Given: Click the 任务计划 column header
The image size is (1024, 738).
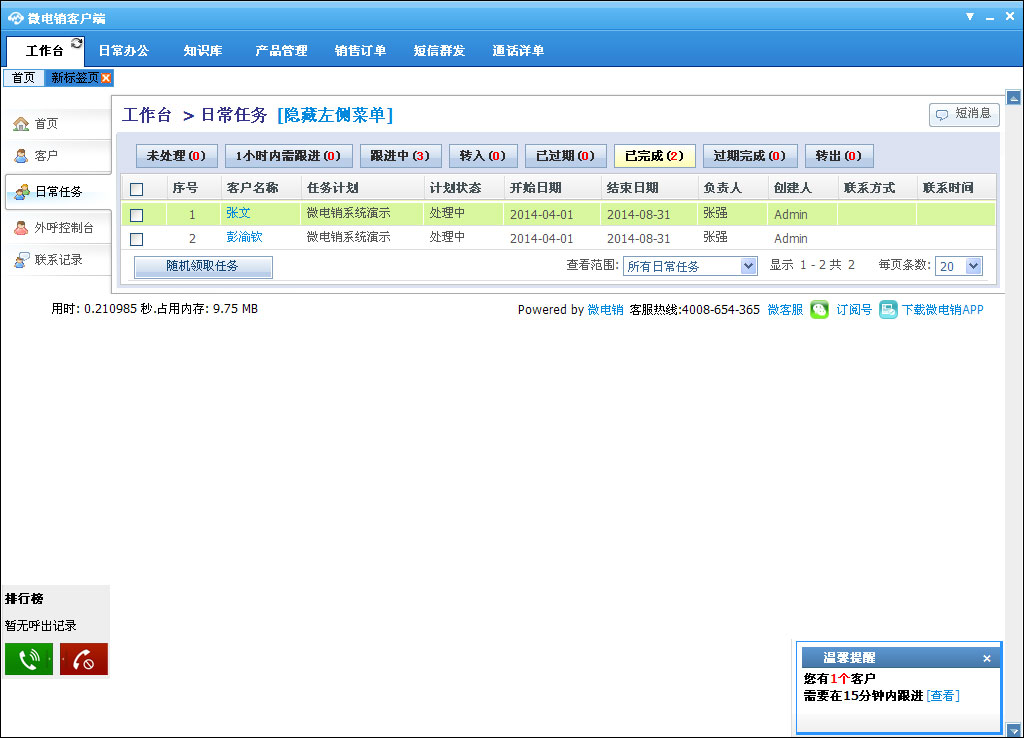Looking at the screenshot, I should [x=332, y=188].
